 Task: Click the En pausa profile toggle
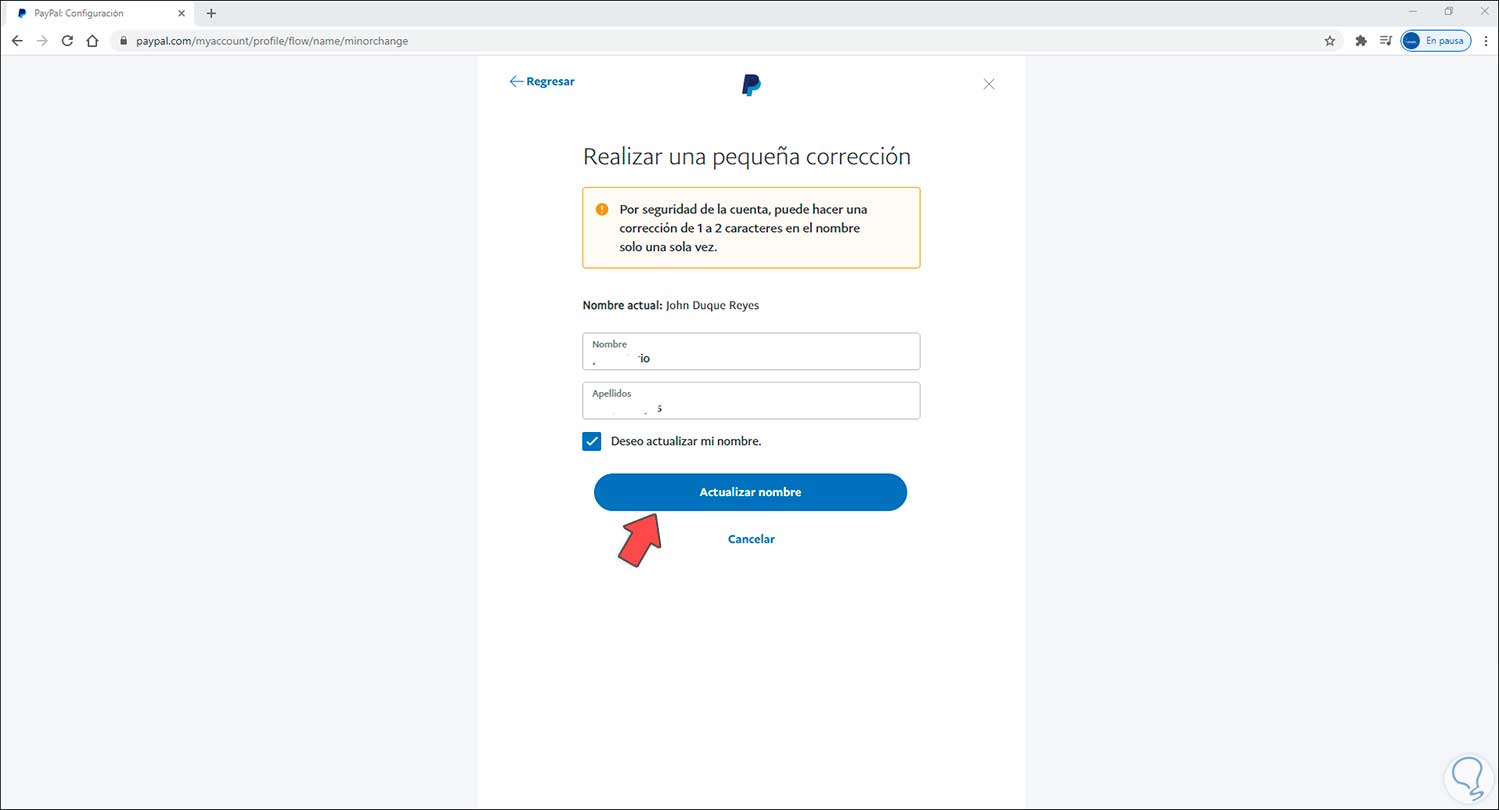(1435, 40)
